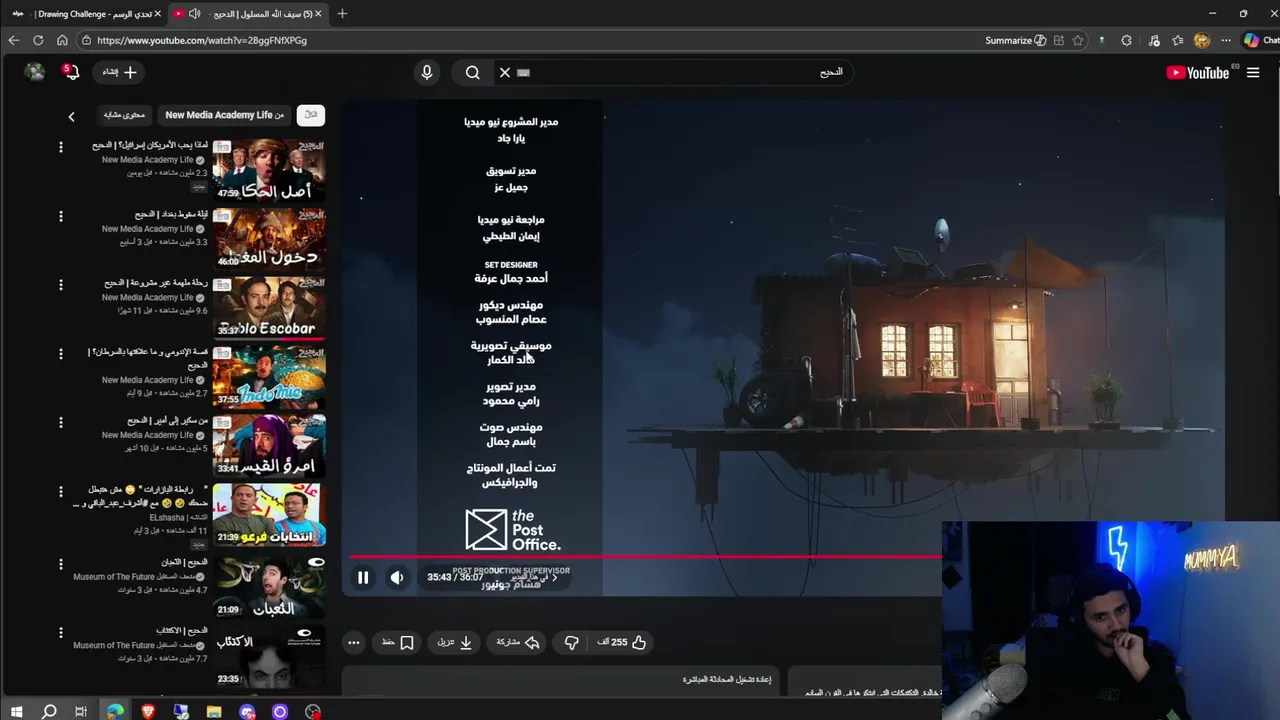The height and width of the screenshot is (720, 1280).
Task: Download the video via the تنزيل button
Action: point(455,642)
